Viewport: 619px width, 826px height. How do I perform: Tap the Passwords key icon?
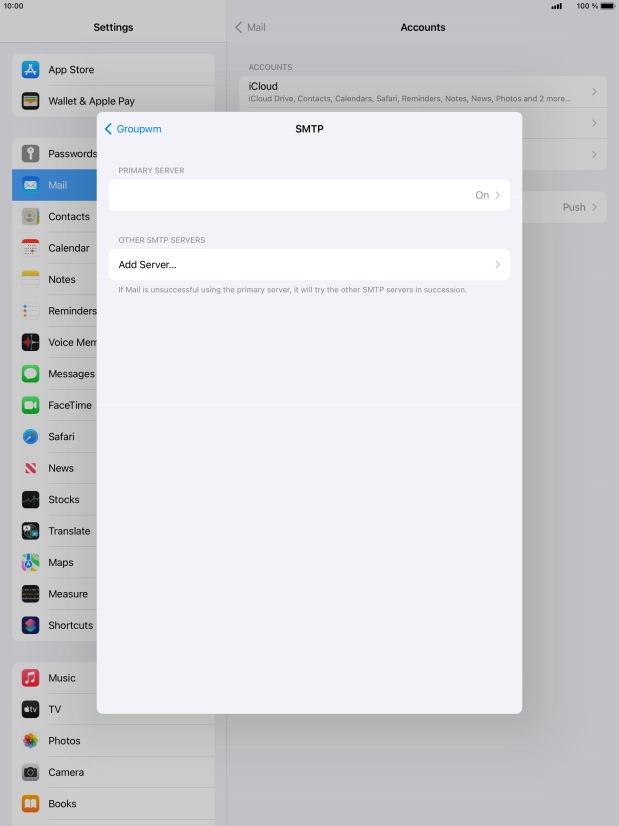point(30,154)
